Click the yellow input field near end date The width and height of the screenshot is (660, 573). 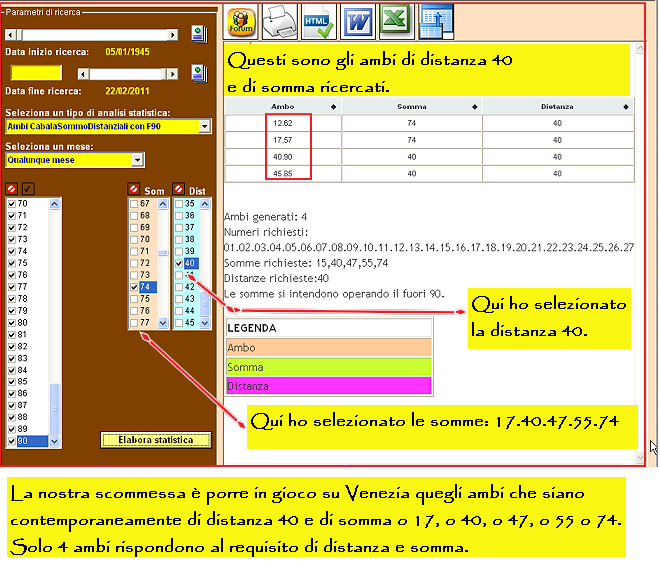click(36, 73)
